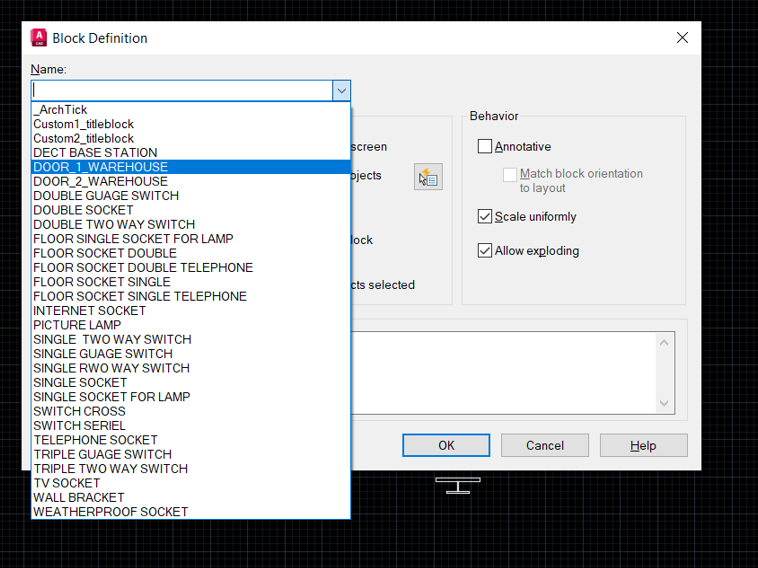Click into the Name text field
The image size is (758, 568).
coord(182,90)
